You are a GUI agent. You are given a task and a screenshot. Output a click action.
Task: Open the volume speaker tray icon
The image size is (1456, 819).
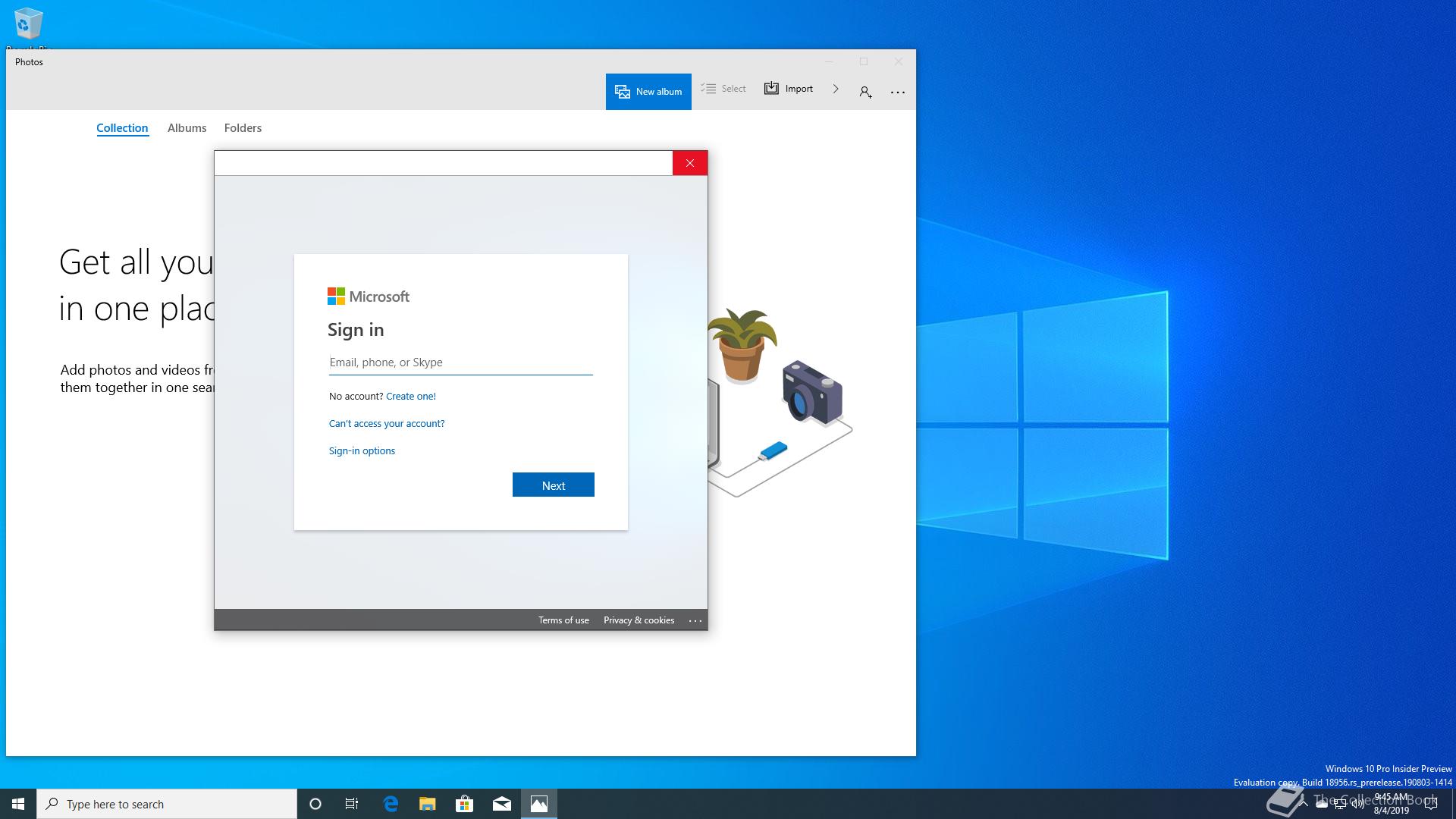[1357, 804]
